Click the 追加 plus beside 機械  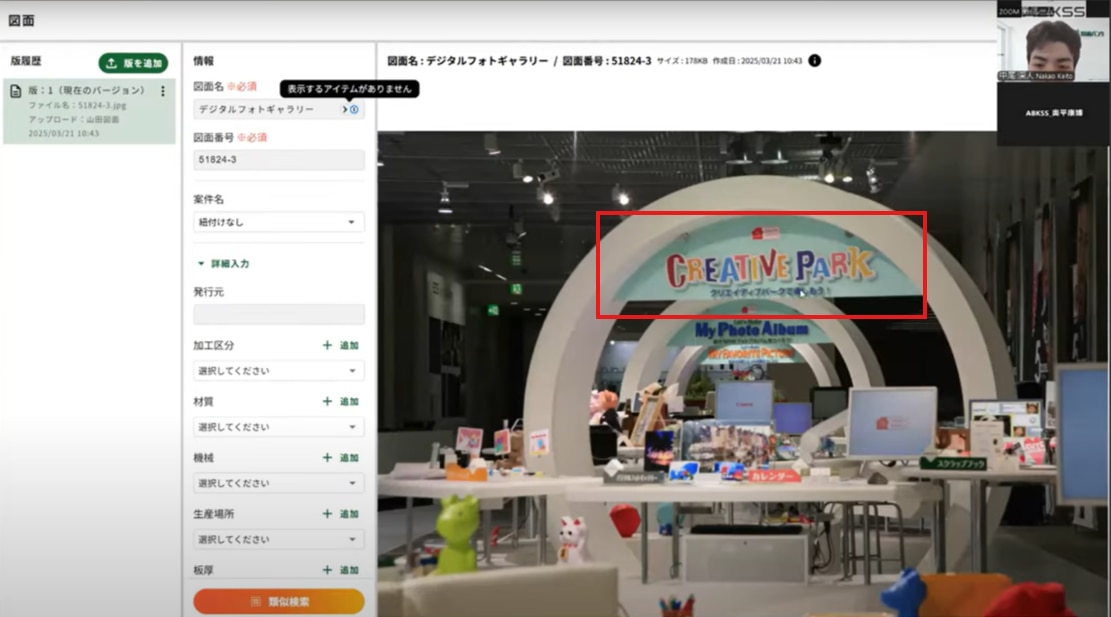(x=341, y=458)
